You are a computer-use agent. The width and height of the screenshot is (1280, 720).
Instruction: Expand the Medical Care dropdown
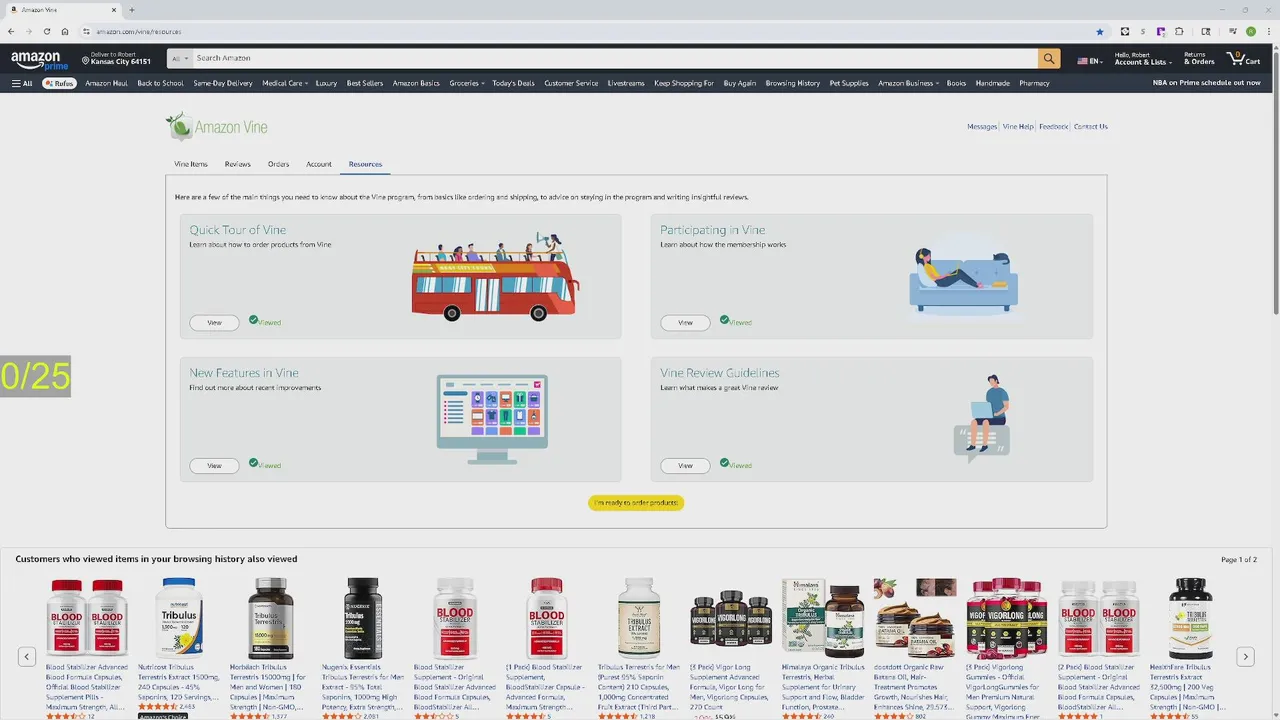click(x=284, y=83)
